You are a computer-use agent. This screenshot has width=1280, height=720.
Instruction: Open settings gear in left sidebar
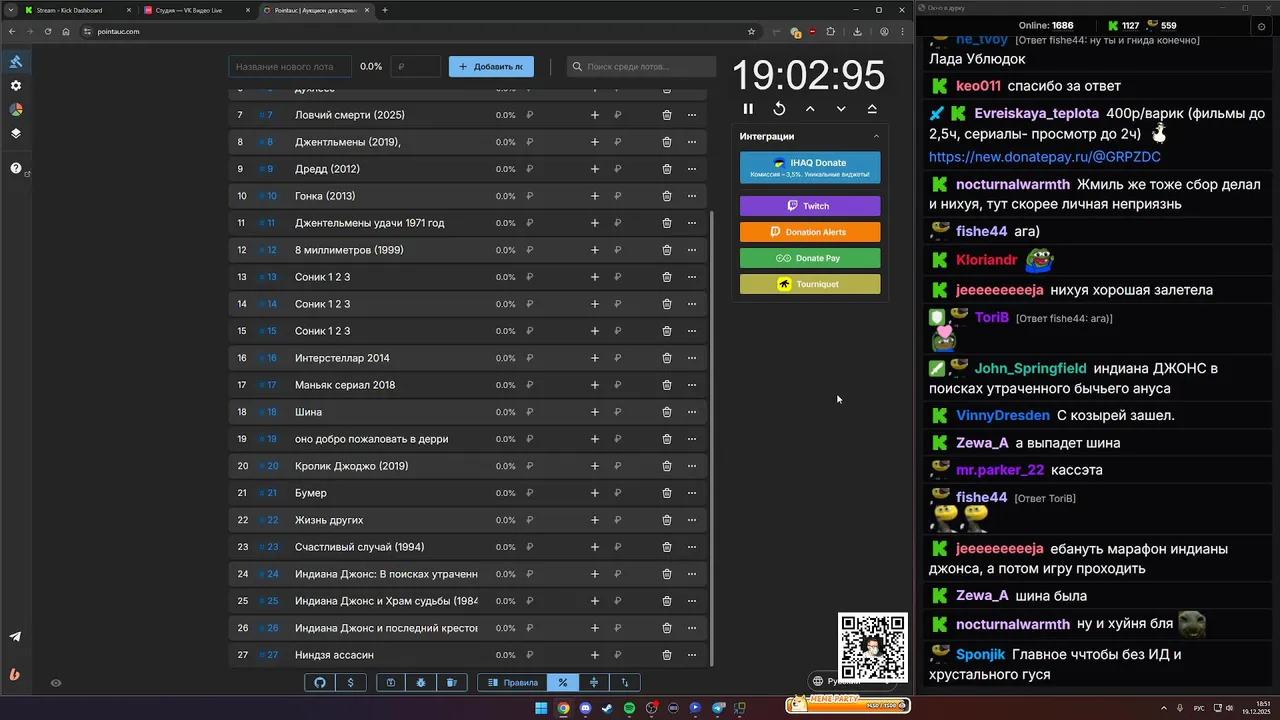point(16,86)
